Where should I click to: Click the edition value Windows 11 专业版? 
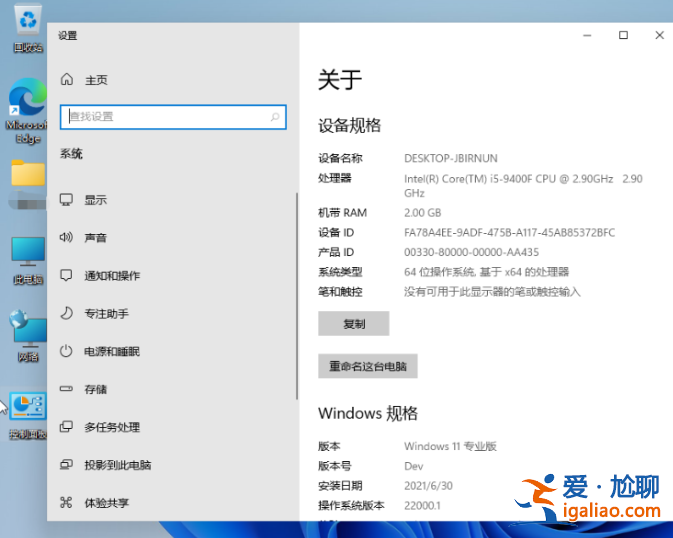(x=450, y=446)
